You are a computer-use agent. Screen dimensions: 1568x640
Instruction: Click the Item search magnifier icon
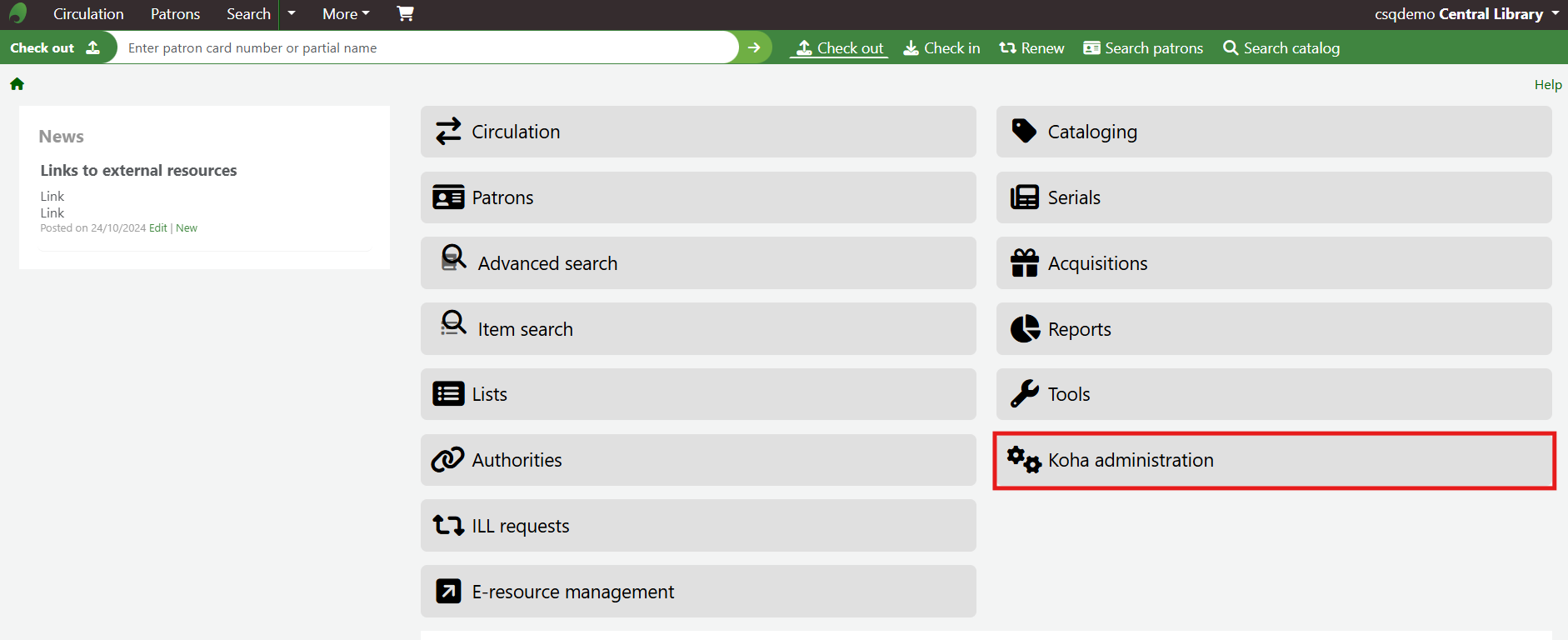pos(453,323)
